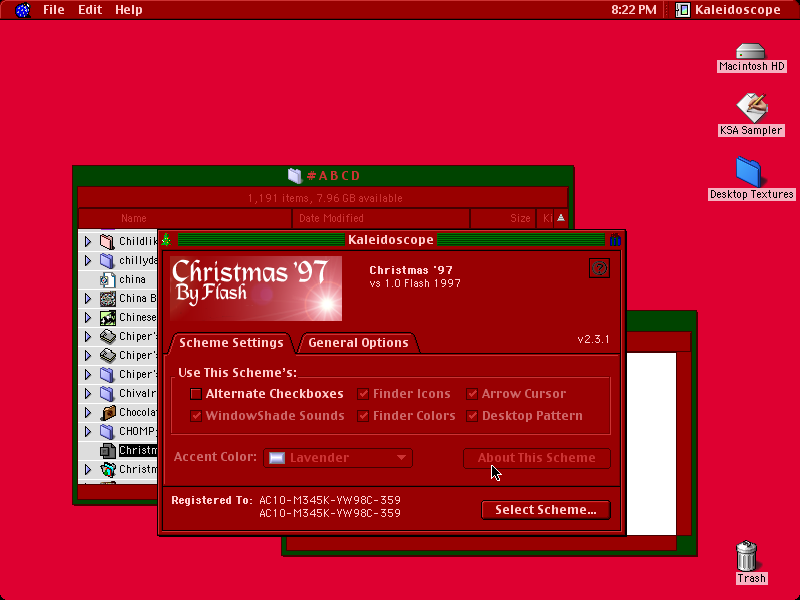Open the Apple menu
This screenshot has width=800, height=600.
coord(22,10)
